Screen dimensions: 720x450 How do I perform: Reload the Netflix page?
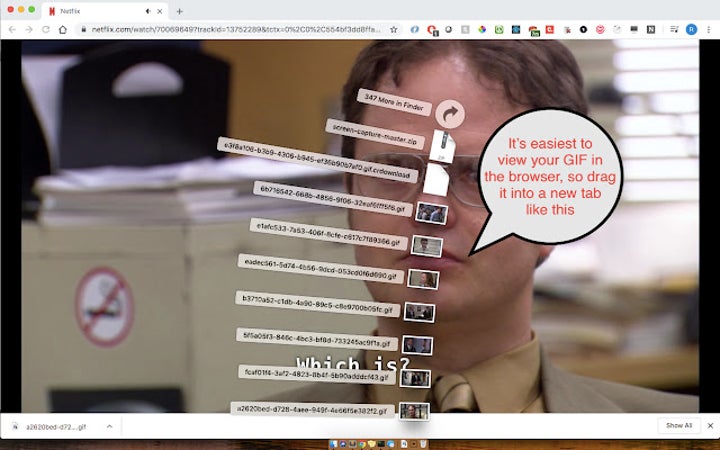[x=45, y=29]
